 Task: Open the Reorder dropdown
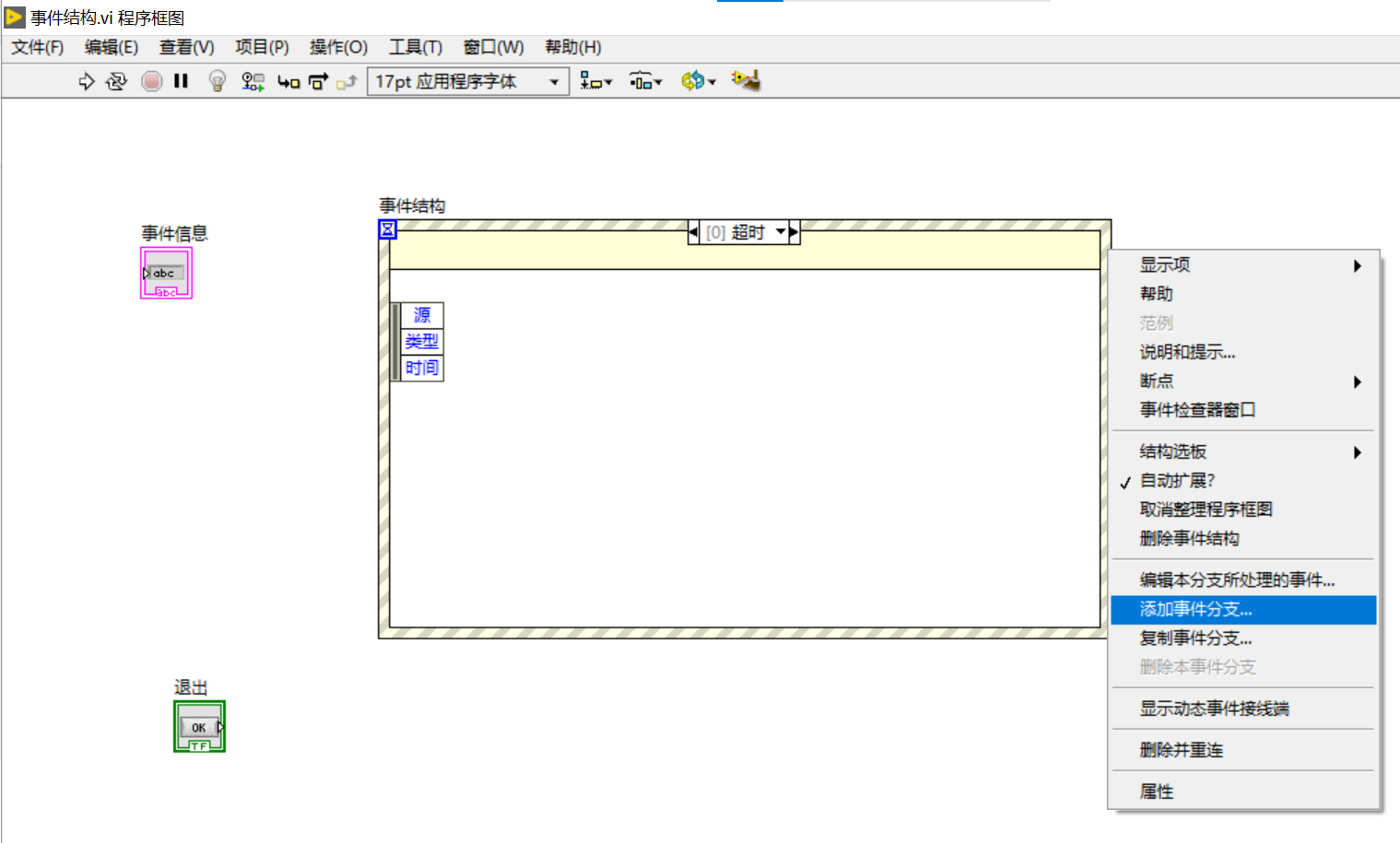coord(699,81)
